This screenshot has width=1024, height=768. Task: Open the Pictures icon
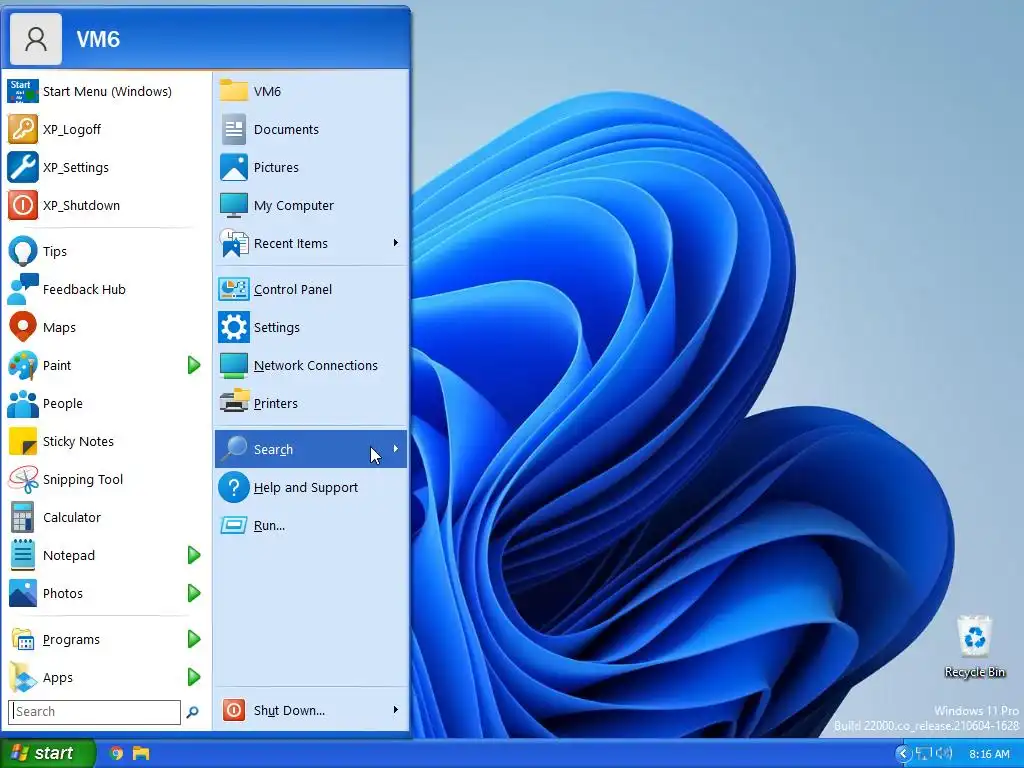click(234, 167)
